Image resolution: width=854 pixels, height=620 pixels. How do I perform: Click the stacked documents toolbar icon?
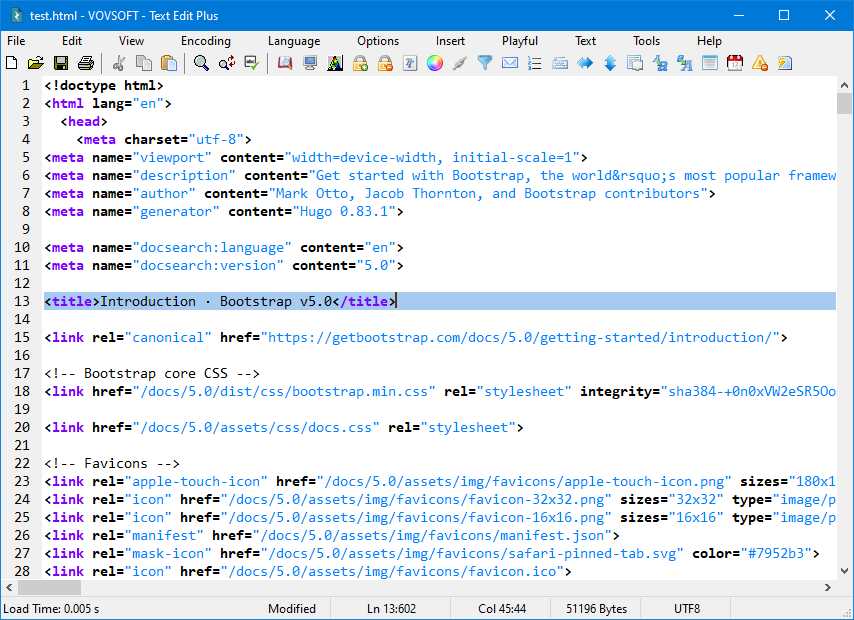[x=635, y=63]
